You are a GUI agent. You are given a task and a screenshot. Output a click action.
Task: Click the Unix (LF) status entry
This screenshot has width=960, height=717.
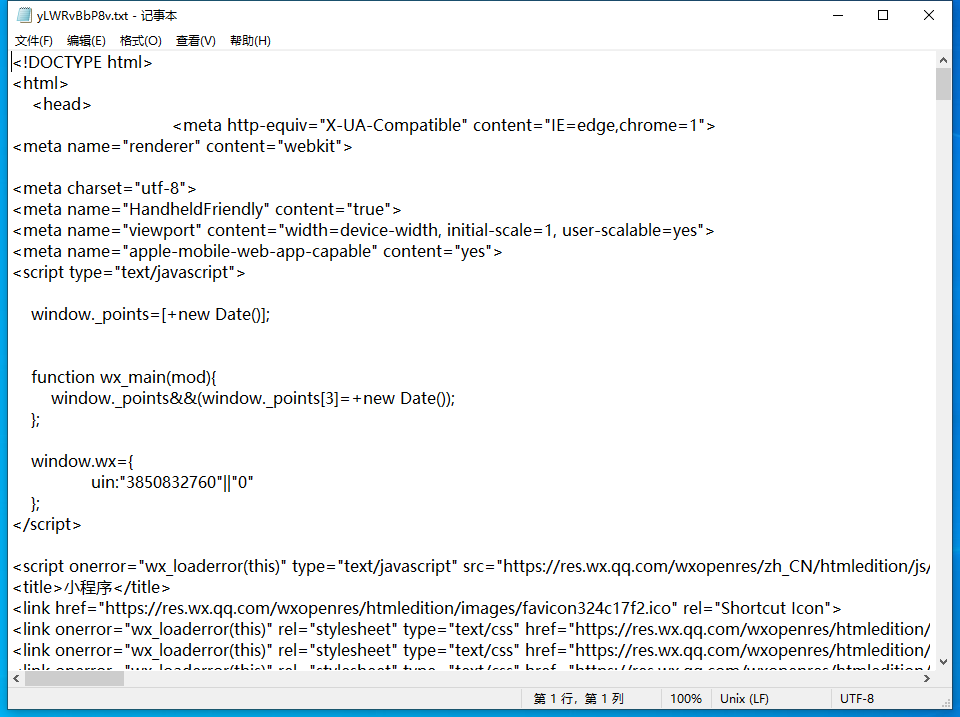(744, 699)
